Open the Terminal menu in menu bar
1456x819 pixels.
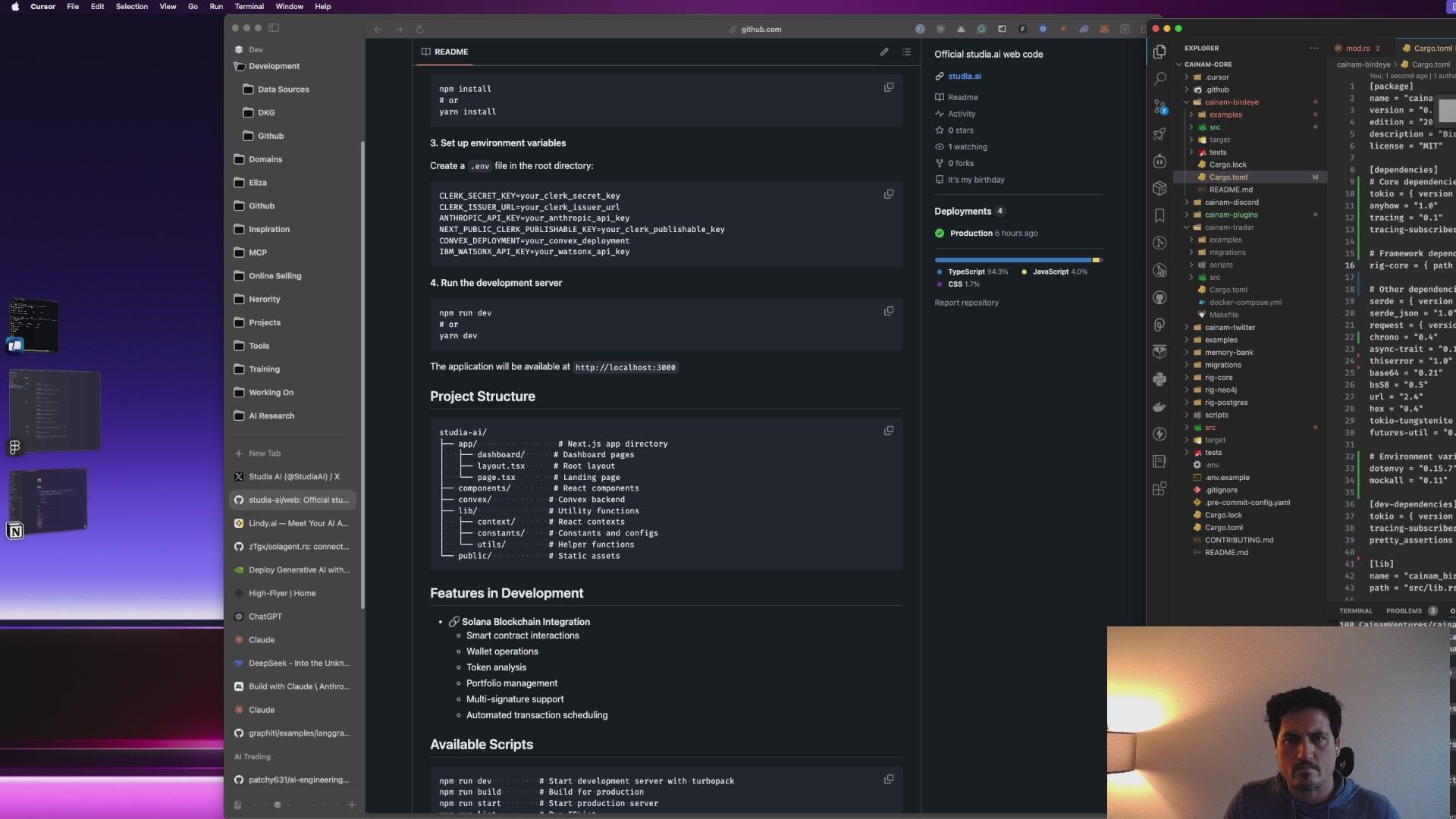click(x=249, y=6)
